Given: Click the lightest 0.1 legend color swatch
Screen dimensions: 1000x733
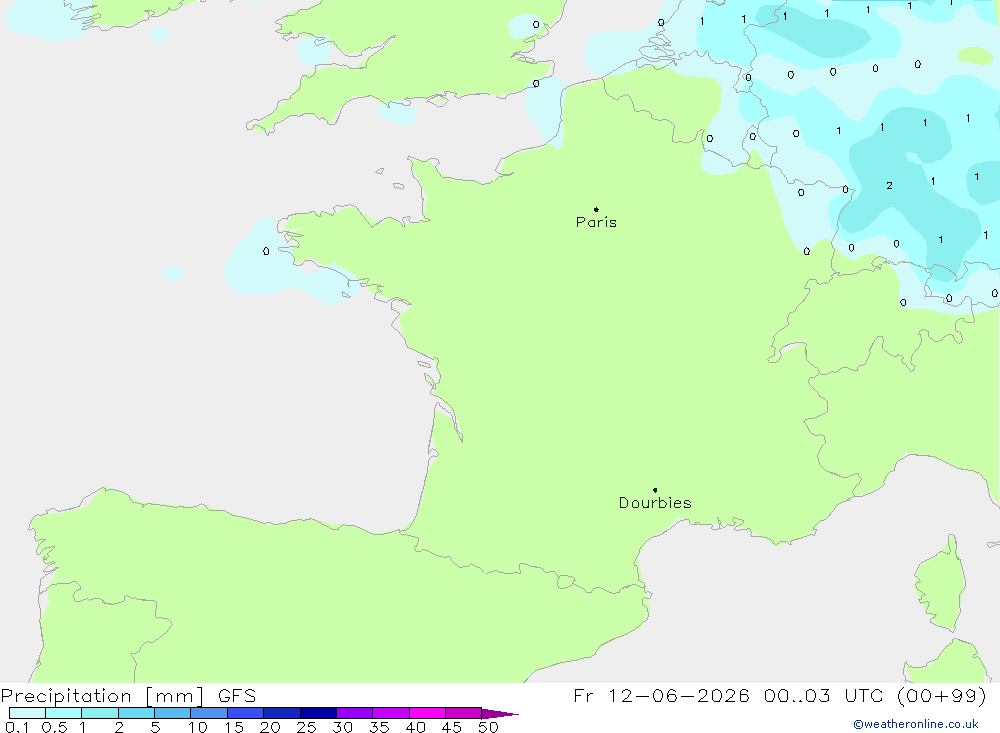Looking at the screenshot, I should coord(27,713).
